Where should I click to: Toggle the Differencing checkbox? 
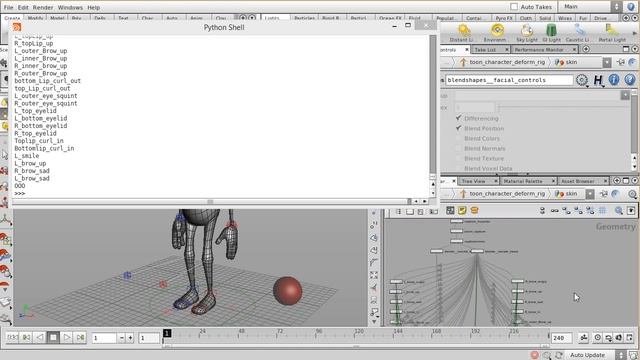click(458, 118)
